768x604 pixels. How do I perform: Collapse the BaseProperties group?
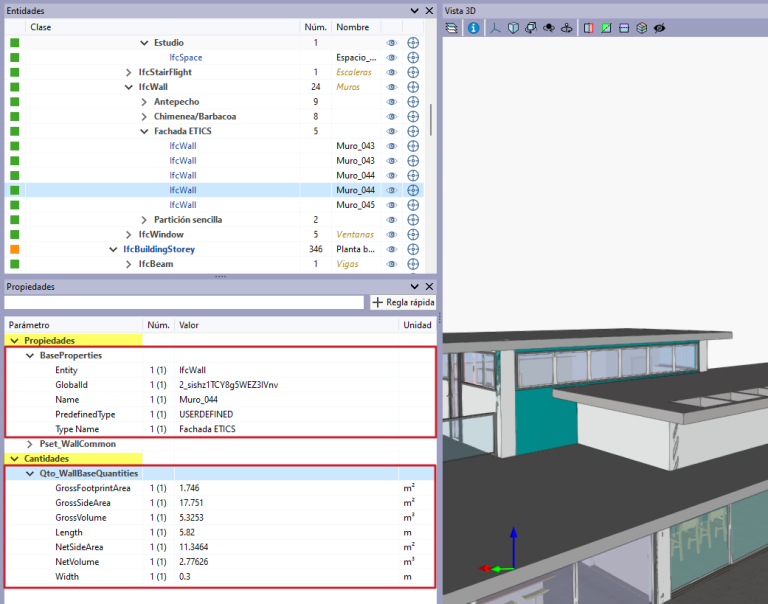[30, 356]
